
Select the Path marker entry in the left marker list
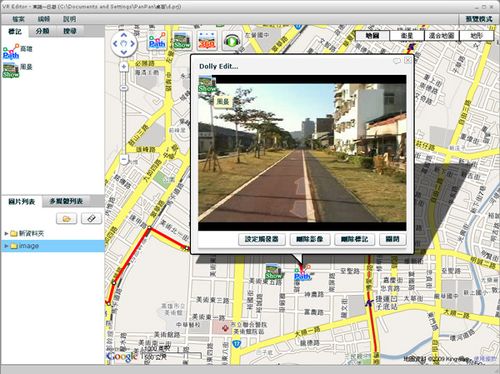tap(18, 51)
